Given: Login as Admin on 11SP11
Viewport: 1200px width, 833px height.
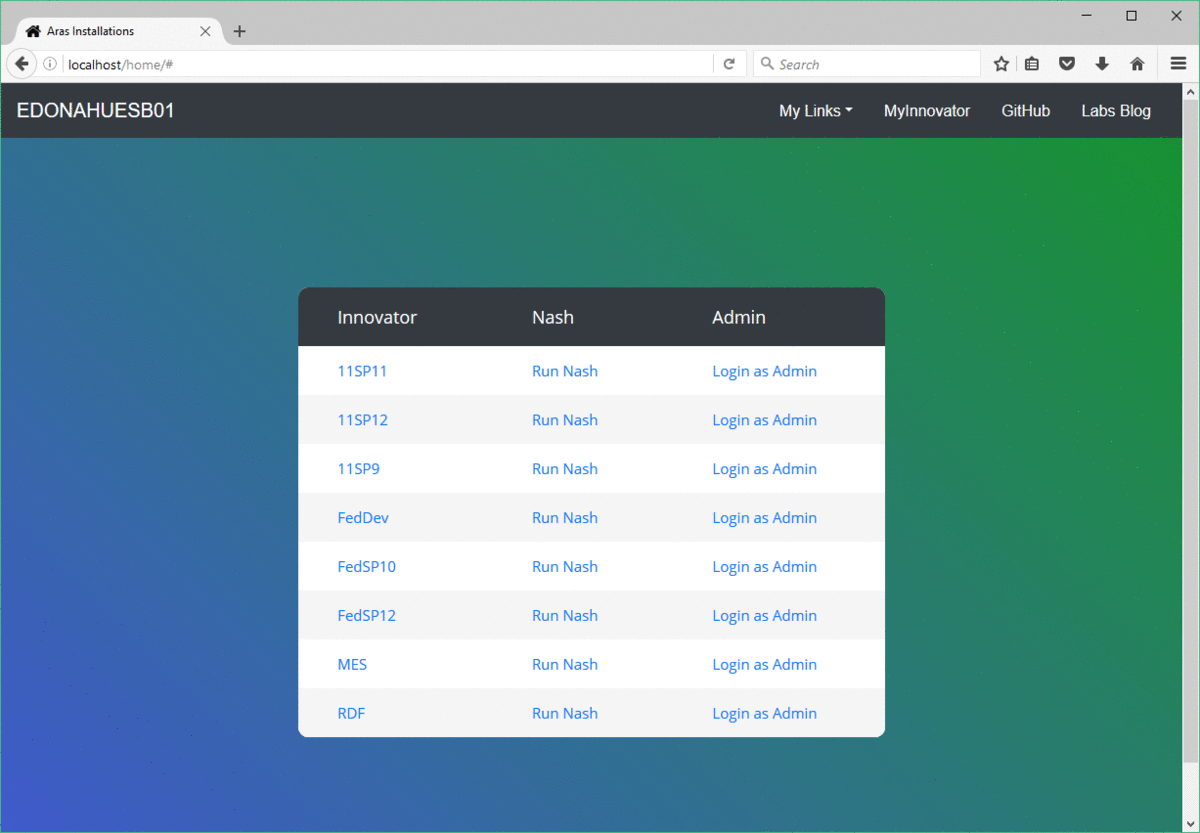Looking at the screenshot, I should click(x=764, y=371).
